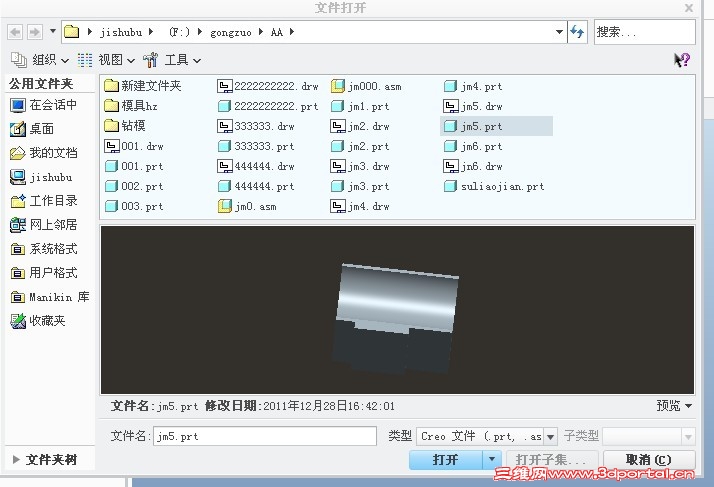Refresh the folder with the arrows icon
The width and height of the screenshot is (714, 487).
coord(577,32)
